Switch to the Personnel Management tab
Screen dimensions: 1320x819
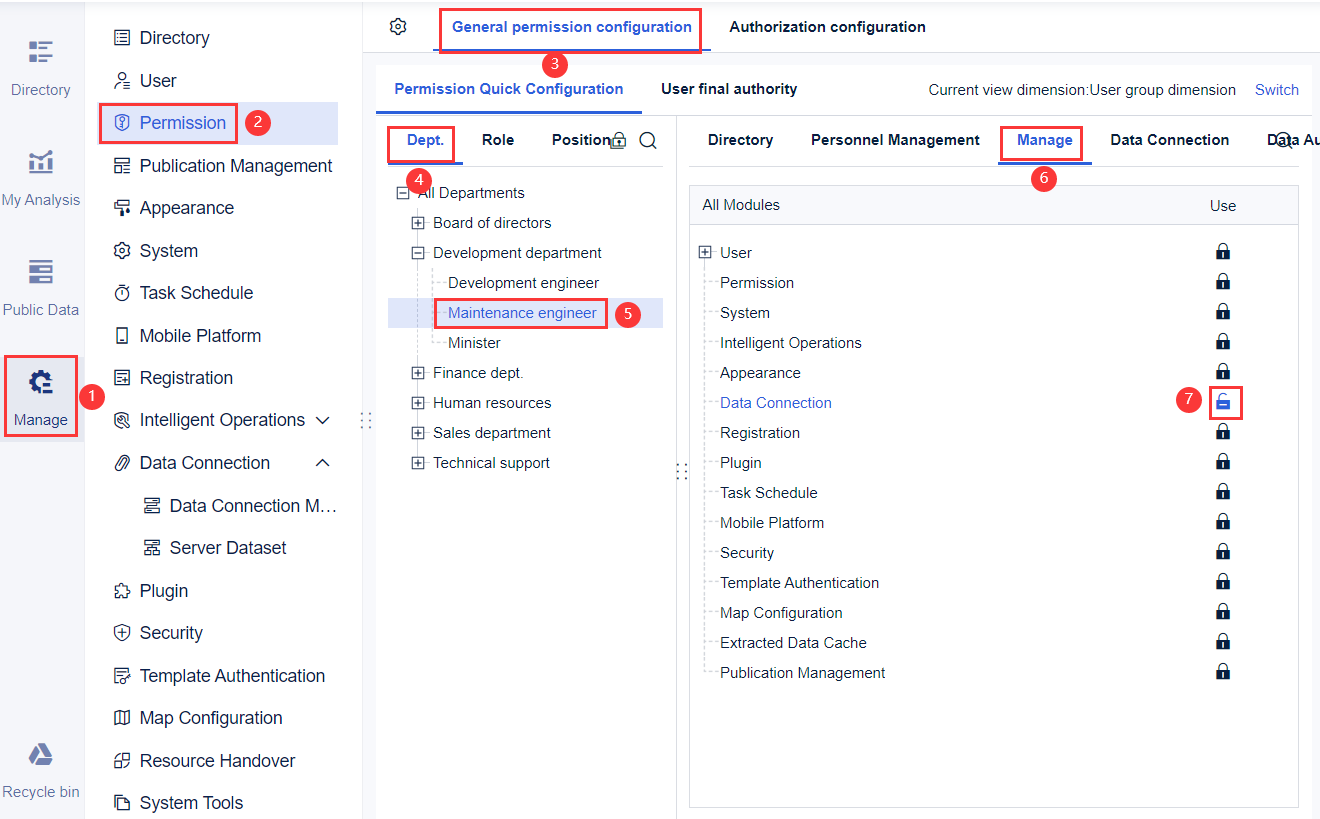[895, 140]
